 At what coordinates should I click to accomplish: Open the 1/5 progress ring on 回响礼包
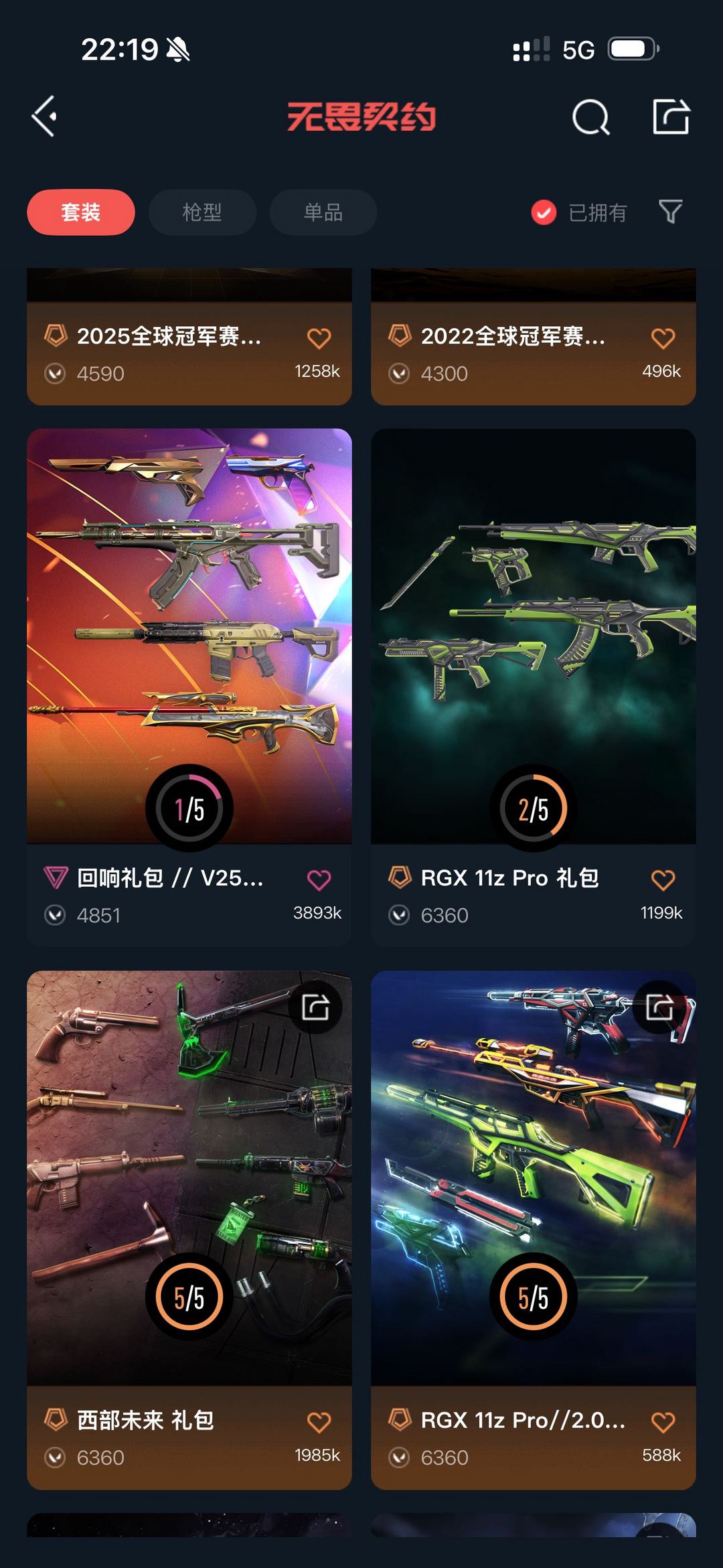pyautogui.click(x=189, y=808)
